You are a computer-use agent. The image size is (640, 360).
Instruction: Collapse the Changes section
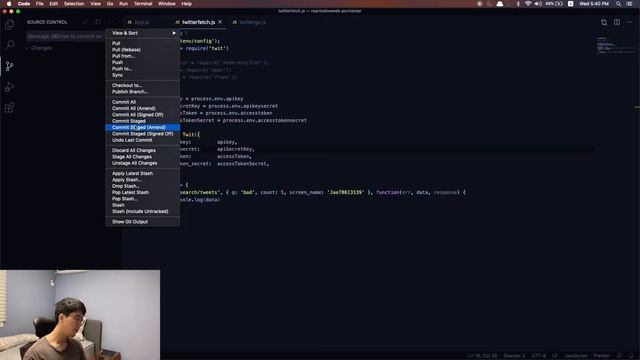[39, 48]
